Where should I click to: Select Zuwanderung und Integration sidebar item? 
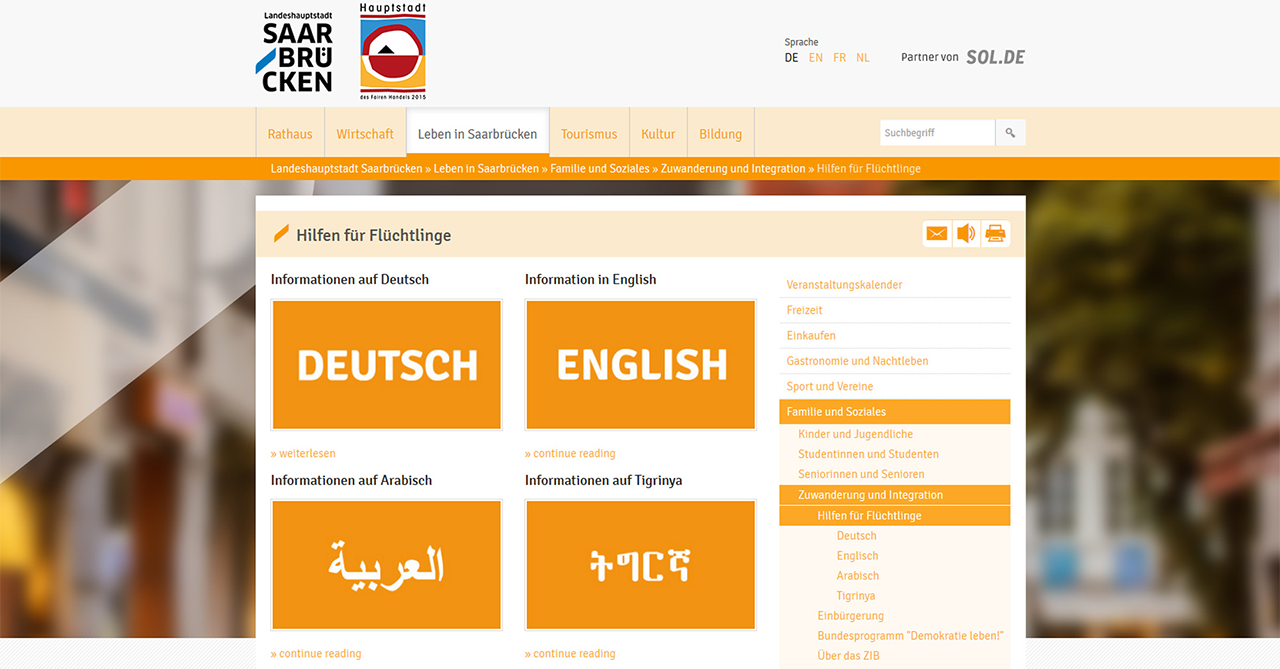tap(895, 495)
